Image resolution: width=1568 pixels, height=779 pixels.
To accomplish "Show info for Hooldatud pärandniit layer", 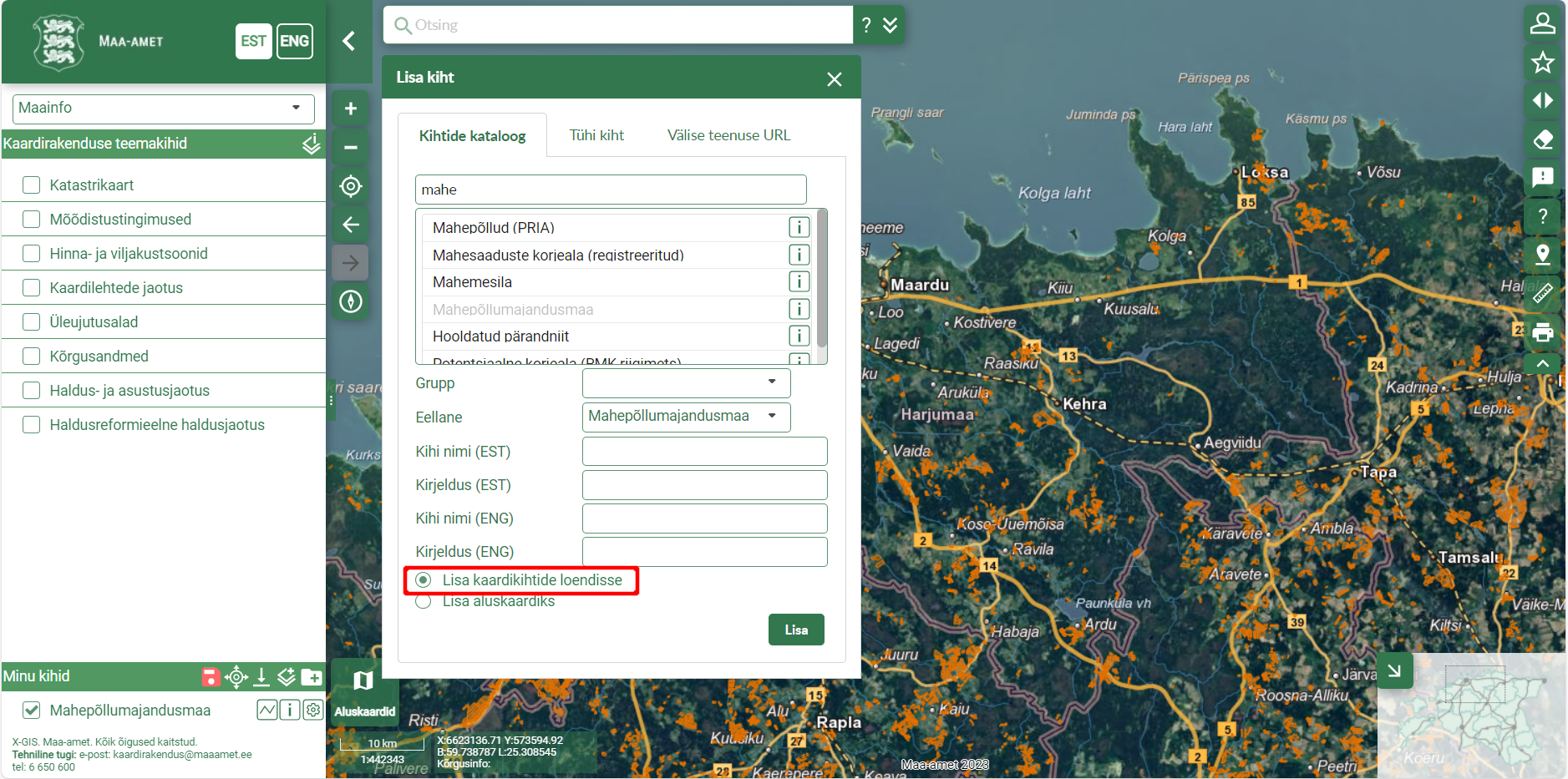I will (799, 336).
